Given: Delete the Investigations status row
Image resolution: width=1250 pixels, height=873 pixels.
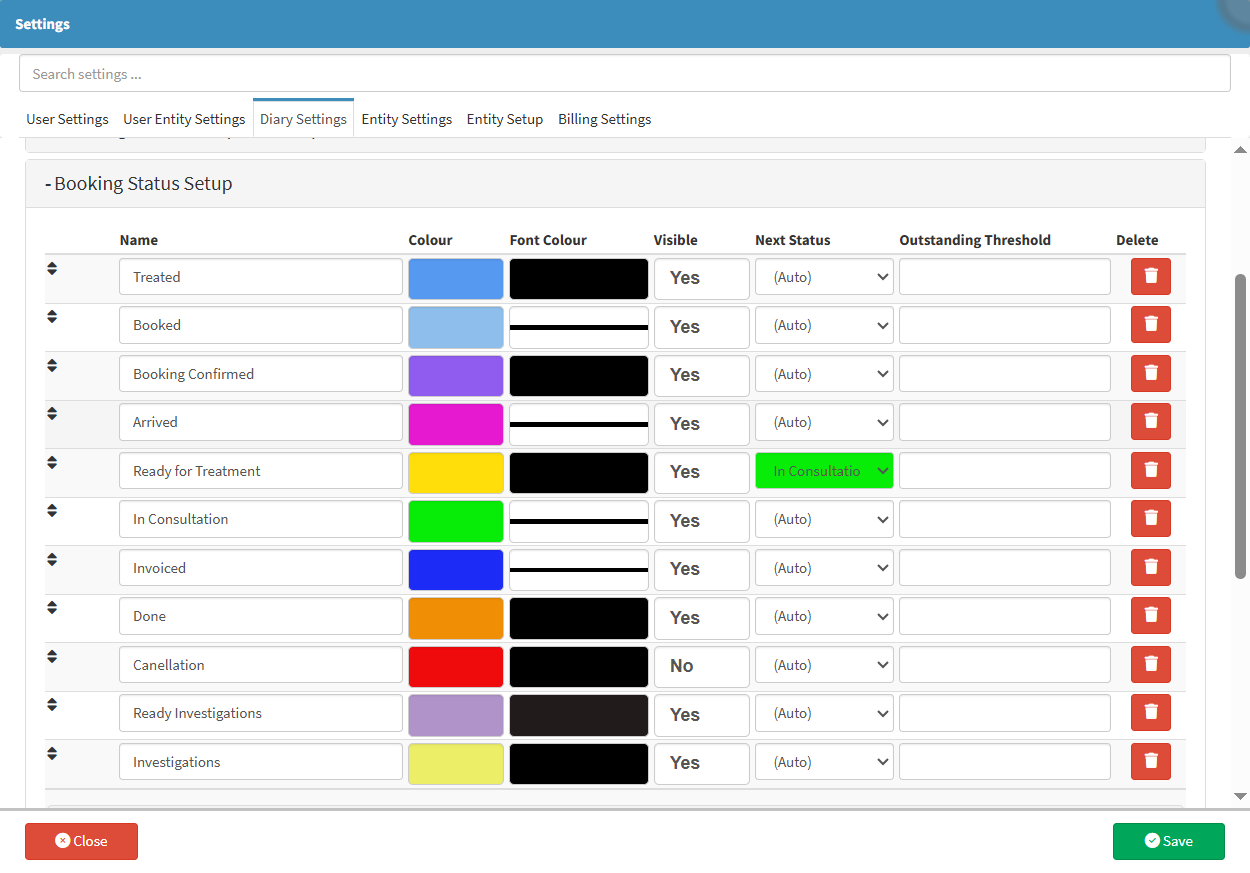Looking at the screenshot, I should [x=1150, y=762].
